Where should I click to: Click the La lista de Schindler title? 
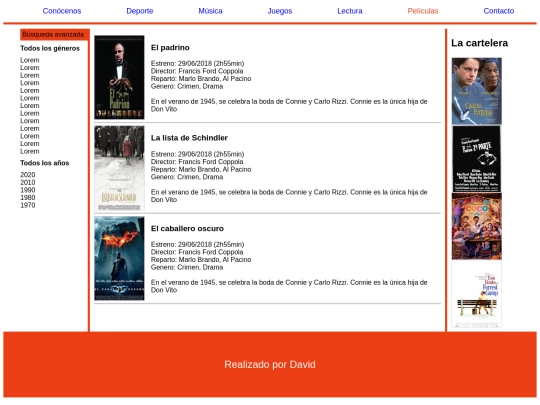189,138
